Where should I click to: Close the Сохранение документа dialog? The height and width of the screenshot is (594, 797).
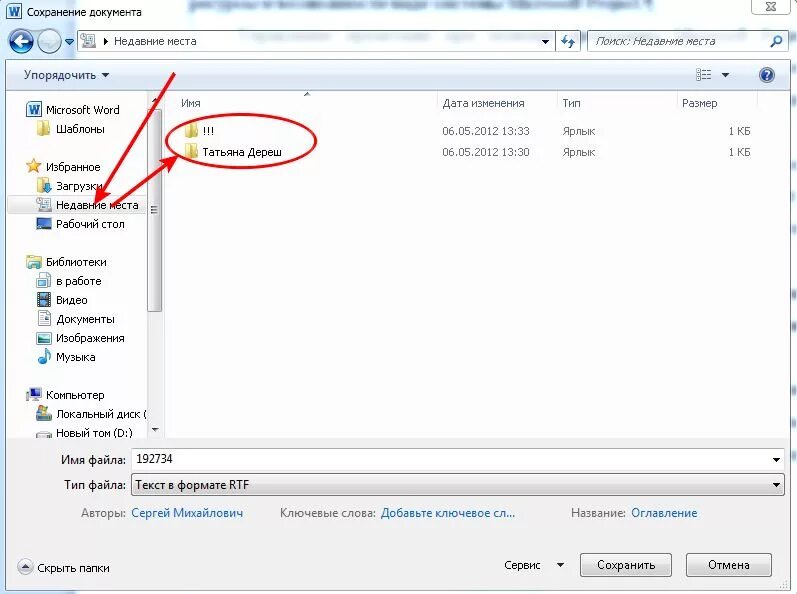click(x=771, y=7)
